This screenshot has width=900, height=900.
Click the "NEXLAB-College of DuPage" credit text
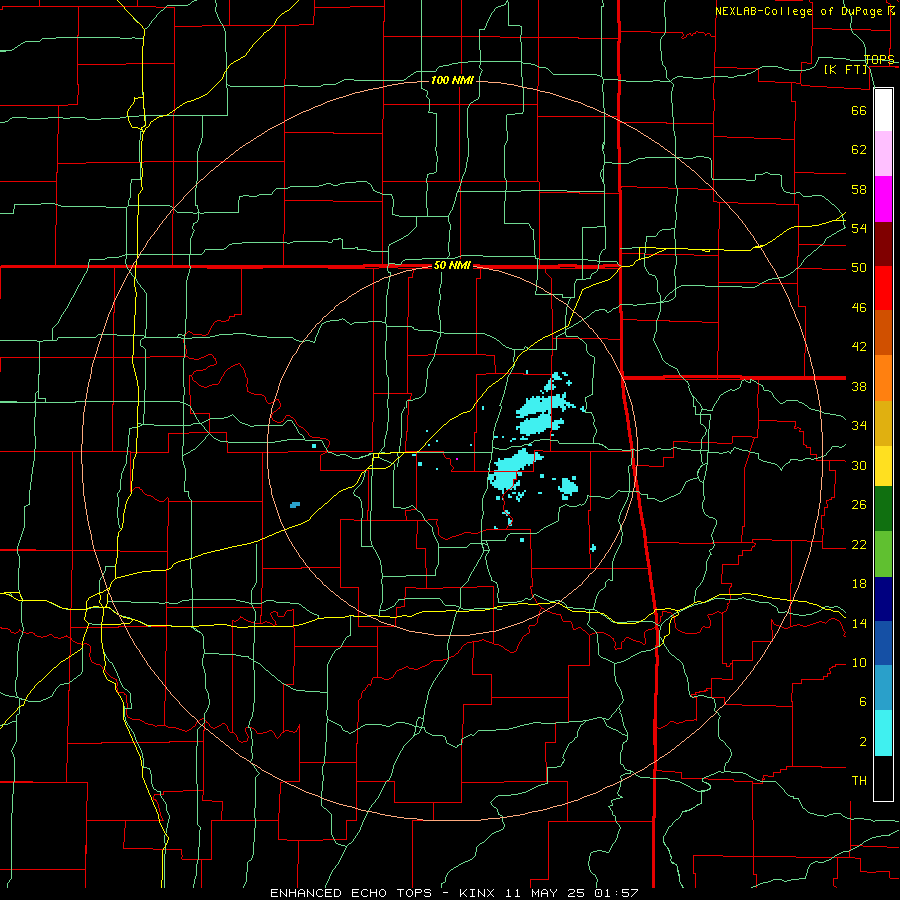(x=799, y=11)
